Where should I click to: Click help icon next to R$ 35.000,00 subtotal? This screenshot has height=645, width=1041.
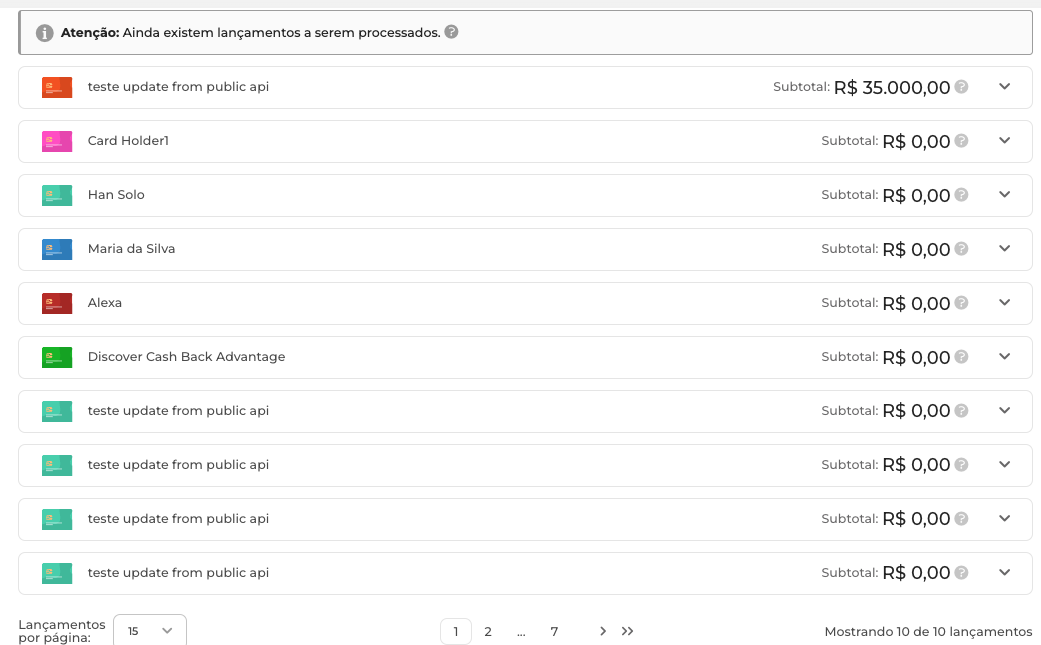[x=961, y=87]
